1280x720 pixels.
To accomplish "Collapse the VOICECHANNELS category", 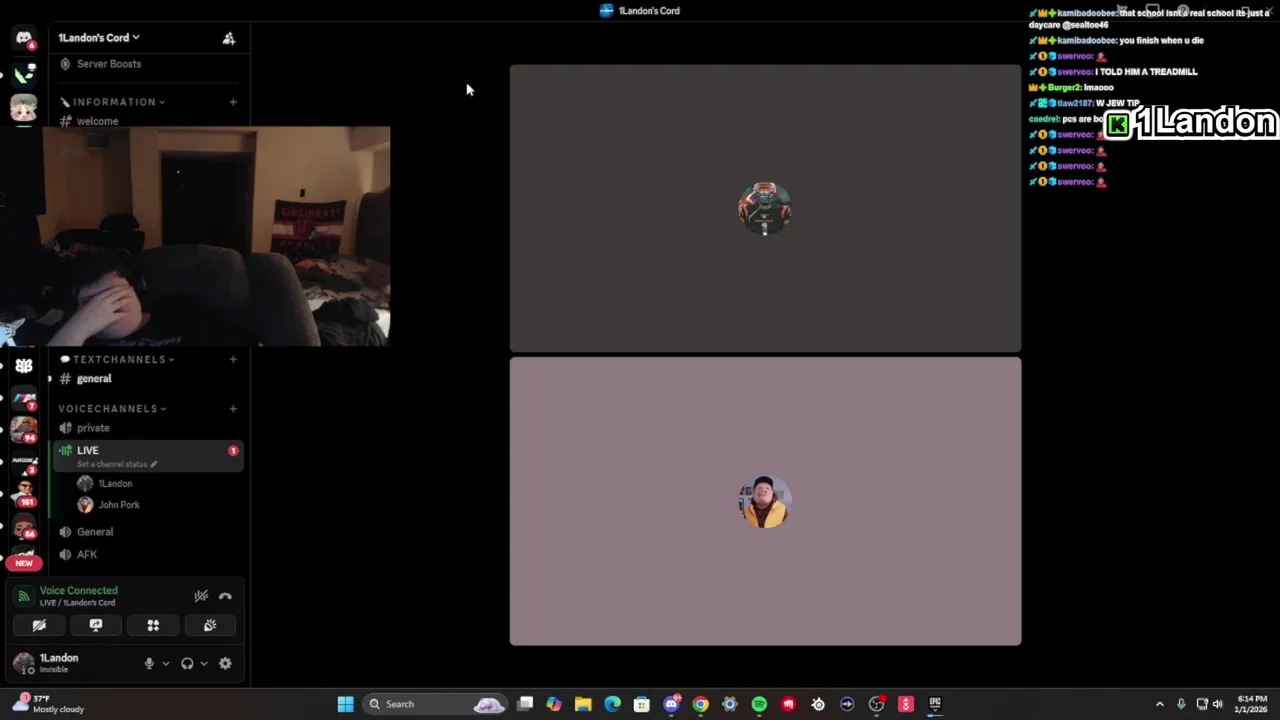I will click(112, 408).
